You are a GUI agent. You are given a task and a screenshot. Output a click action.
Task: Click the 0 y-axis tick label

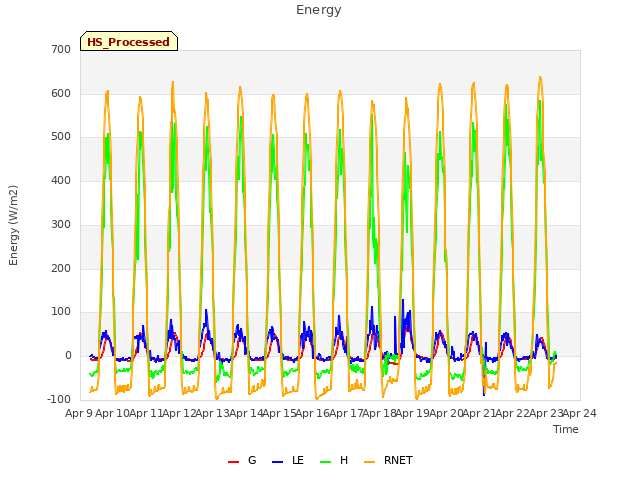coord(68,356)
